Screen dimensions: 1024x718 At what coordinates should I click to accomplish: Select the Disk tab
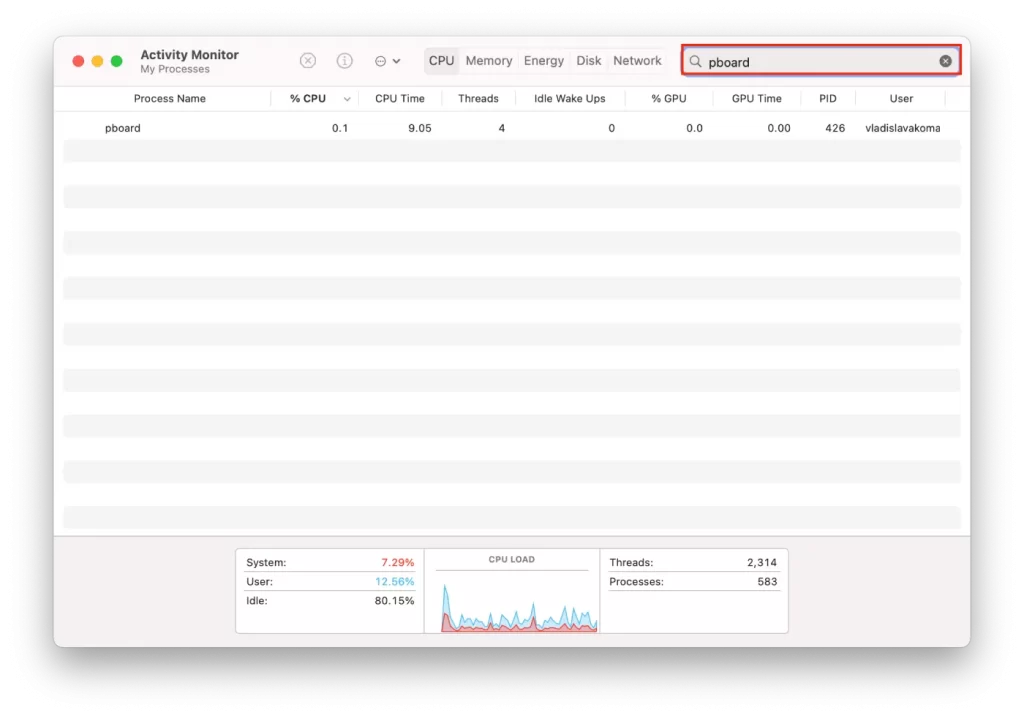(x=588, y=61)
